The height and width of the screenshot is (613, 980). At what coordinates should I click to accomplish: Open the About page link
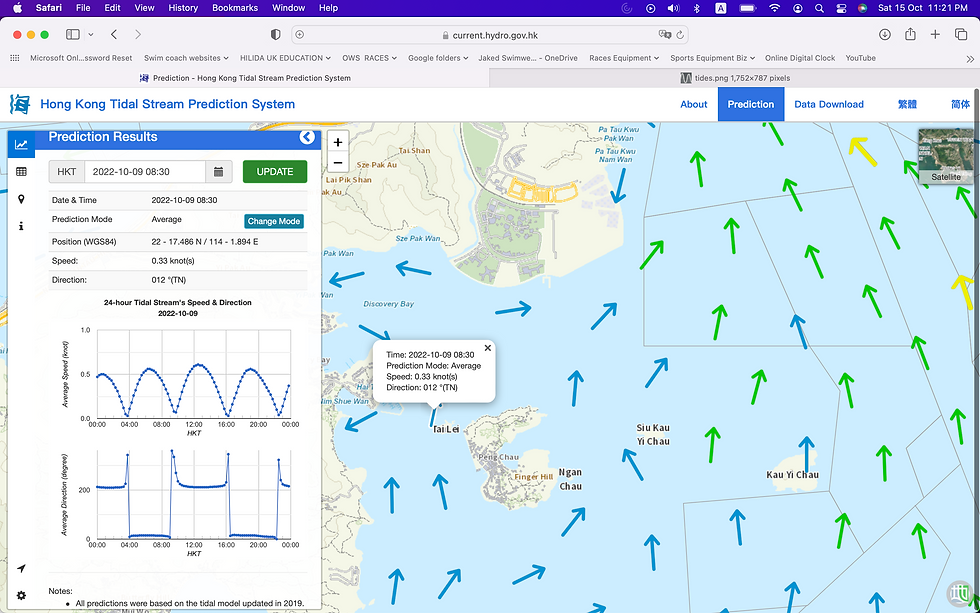694,104
